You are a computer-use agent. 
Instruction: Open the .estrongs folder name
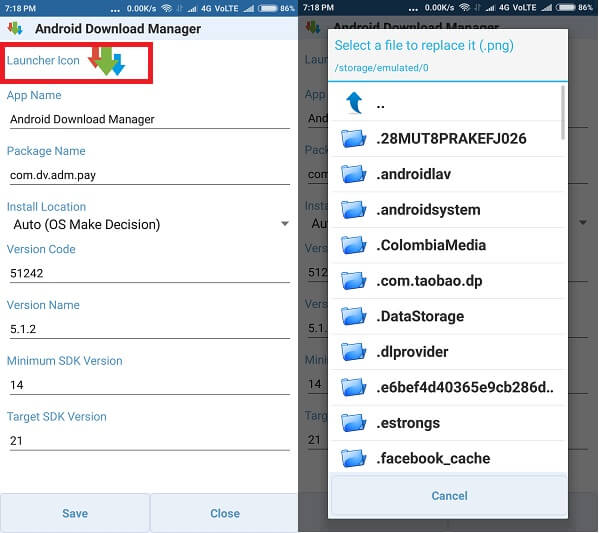coord(408,423)
